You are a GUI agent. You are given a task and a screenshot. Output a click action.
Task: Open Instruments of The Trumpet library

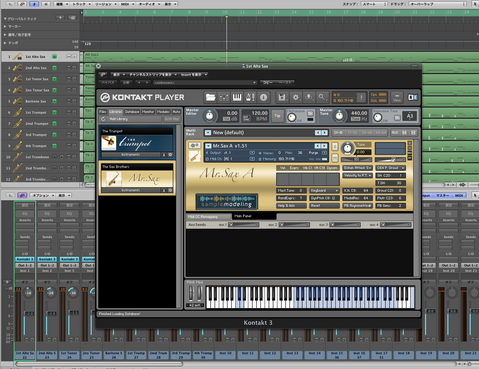click(x=131, y=155)
